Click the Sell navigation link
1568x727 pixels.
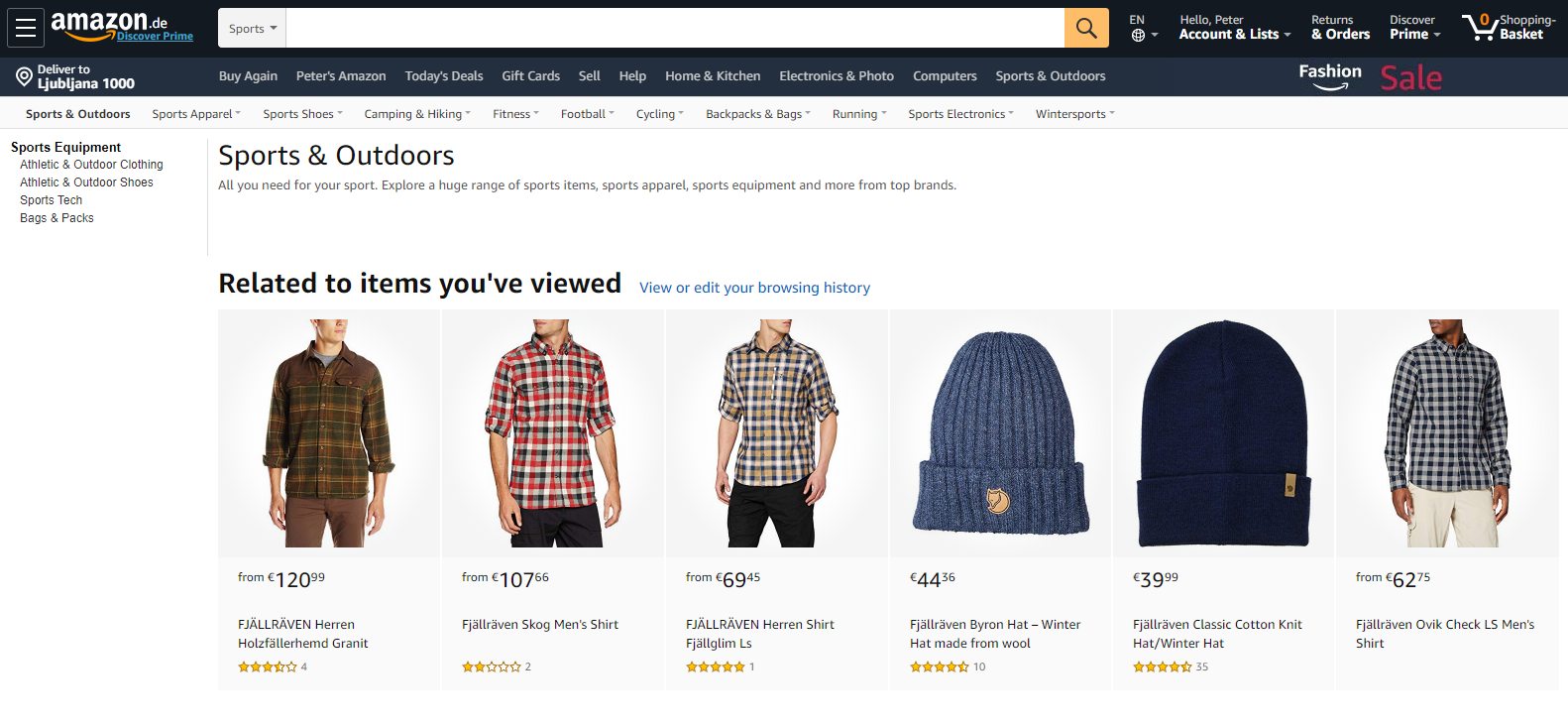pos(589,76)
